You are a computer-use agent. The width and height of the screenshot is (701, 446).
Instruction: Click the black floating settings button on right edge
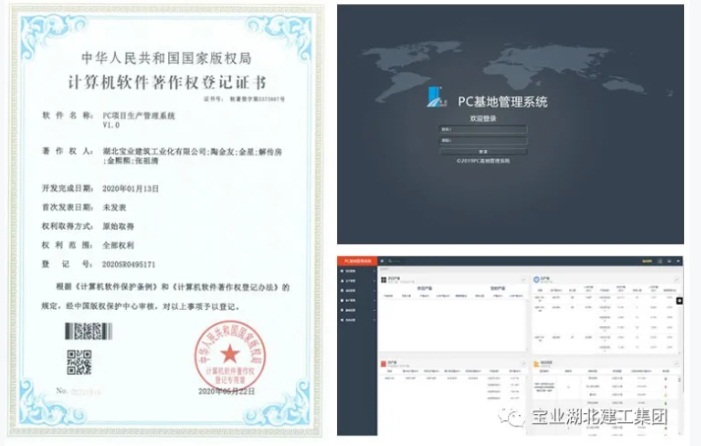[680, 301]
